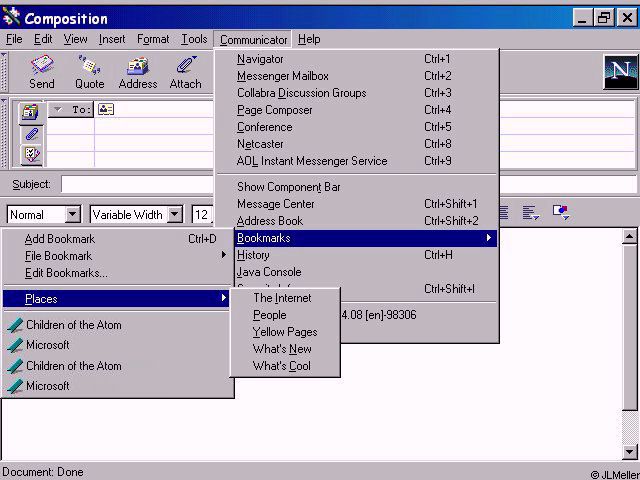Select Show Component Bar

pos(357,187)
